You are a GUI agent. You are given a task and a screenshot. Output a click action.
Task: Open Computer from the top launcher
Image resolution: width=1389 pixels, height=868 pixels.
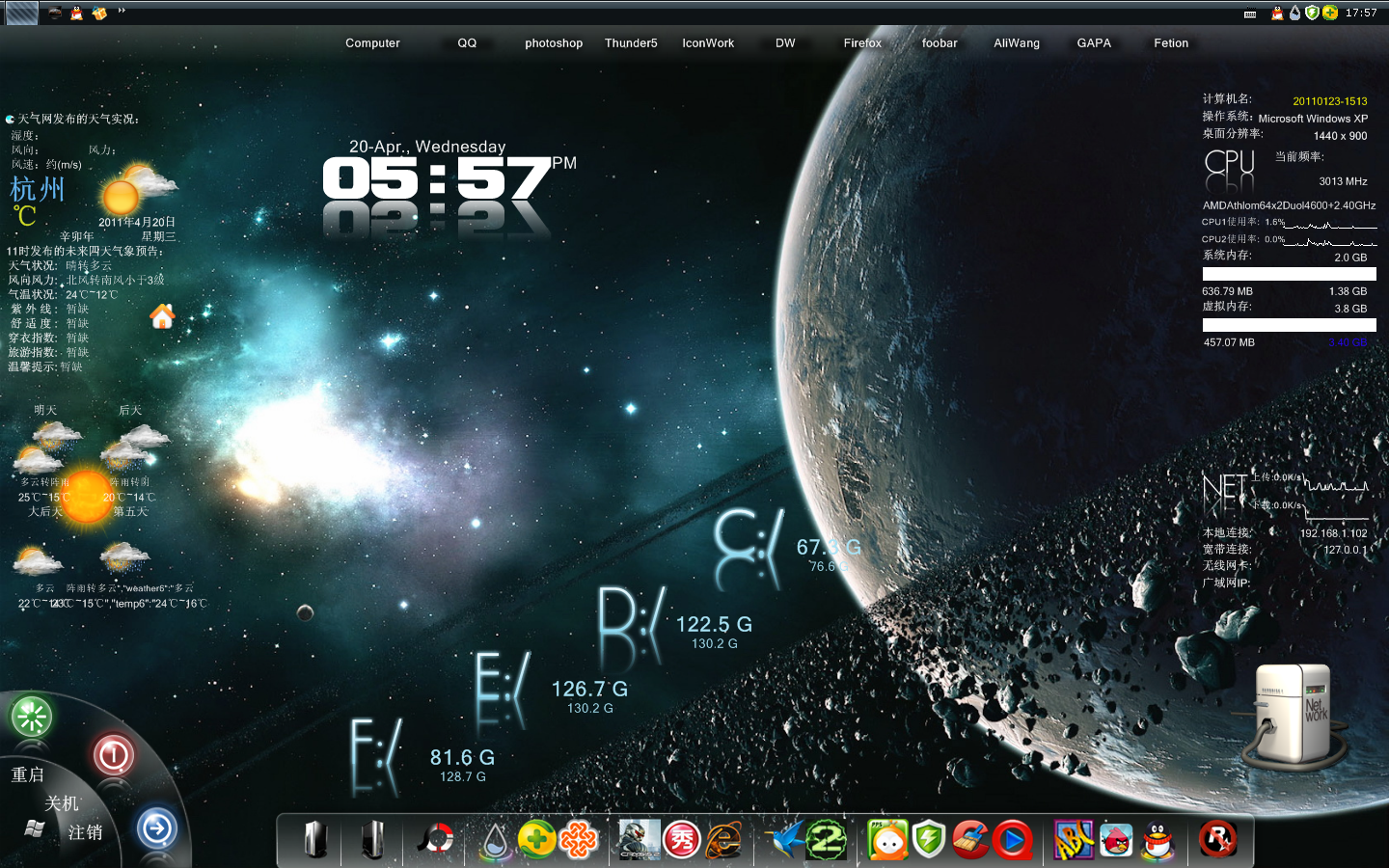(372, 43)
